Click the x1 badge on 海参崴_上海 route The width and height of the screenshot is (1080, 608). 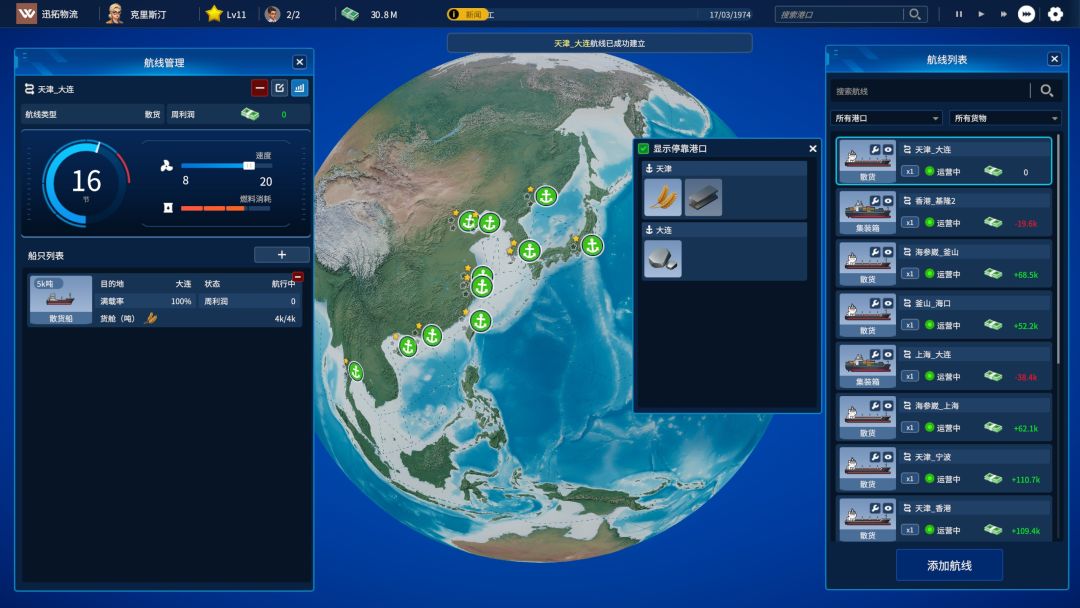pos(910,428)
